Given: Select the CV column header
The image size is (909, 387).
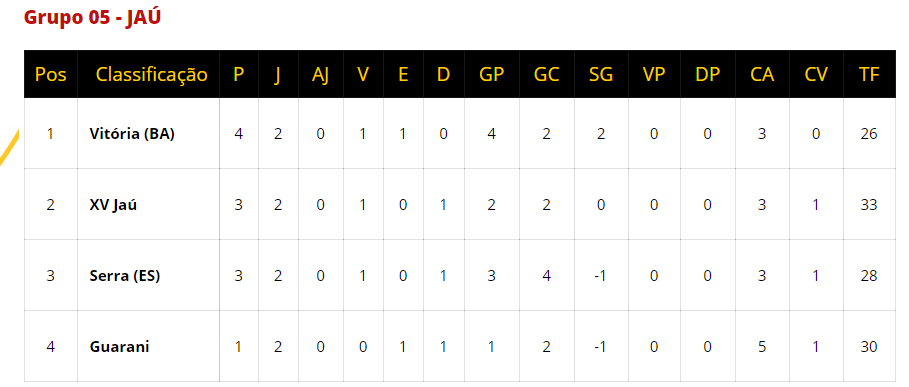Looking at the screenshot, I should (816, 74).
